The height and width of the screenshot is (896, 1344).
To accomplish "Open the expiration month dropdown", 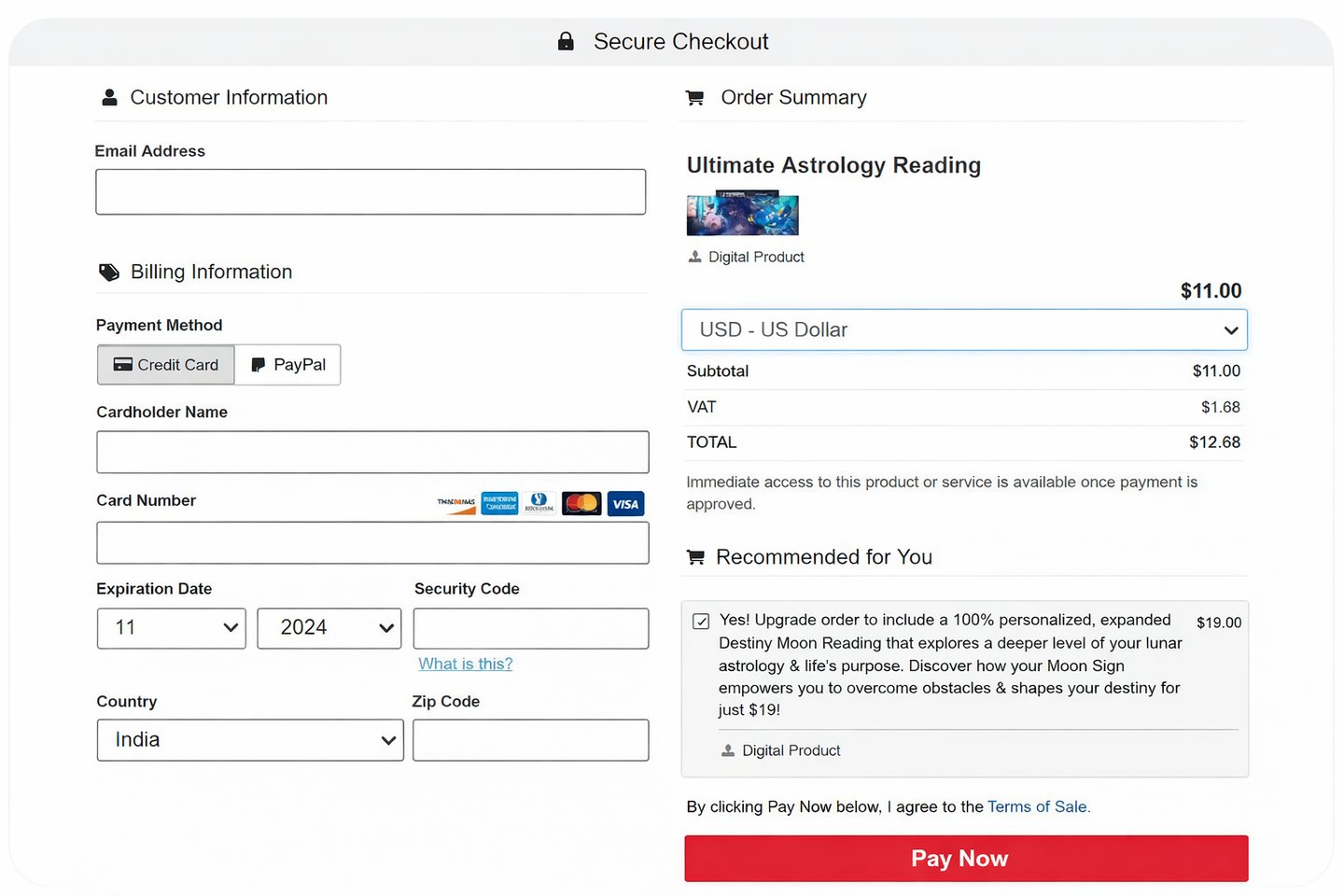I will coord(172,628).
